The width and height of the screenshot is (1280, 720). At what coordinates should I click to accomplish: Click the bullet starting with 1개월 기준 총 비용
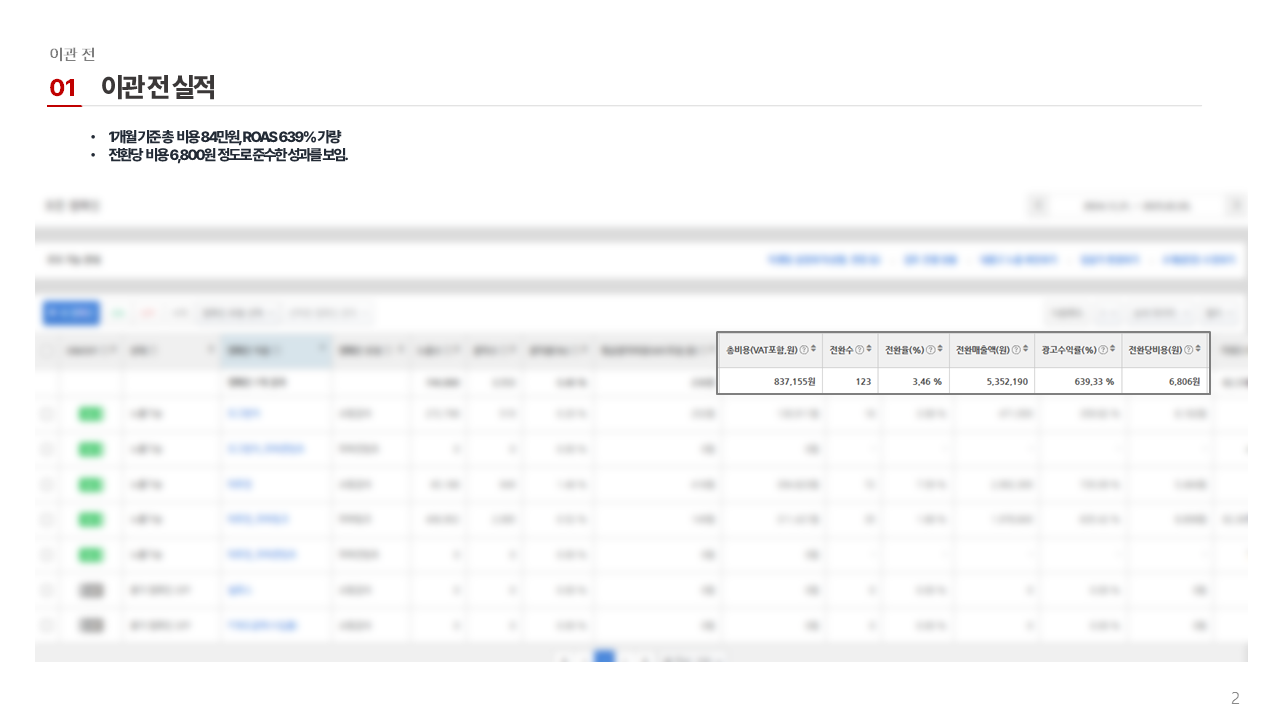(x=225, y=136)
